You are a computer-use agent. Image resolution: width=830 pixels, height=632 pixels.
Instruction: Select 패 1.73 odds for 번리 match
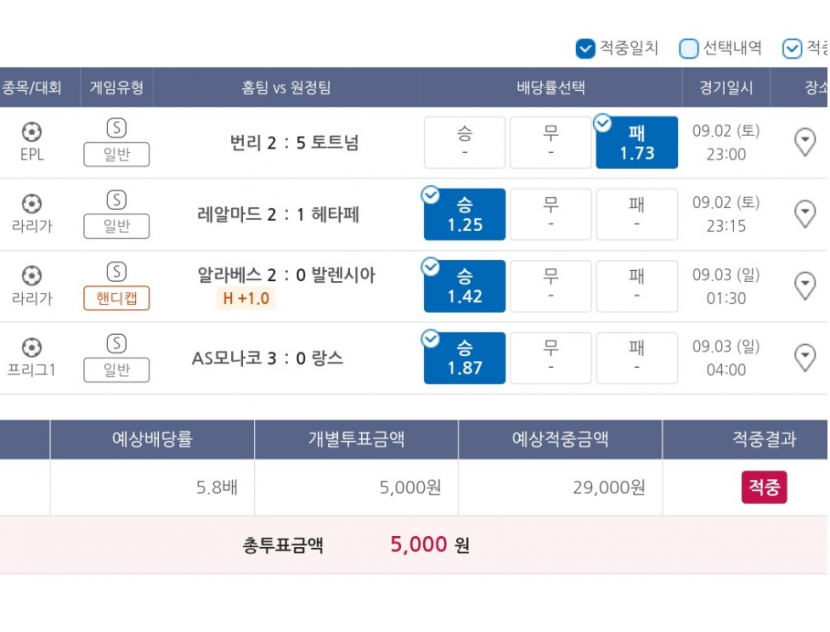(637, 142)
